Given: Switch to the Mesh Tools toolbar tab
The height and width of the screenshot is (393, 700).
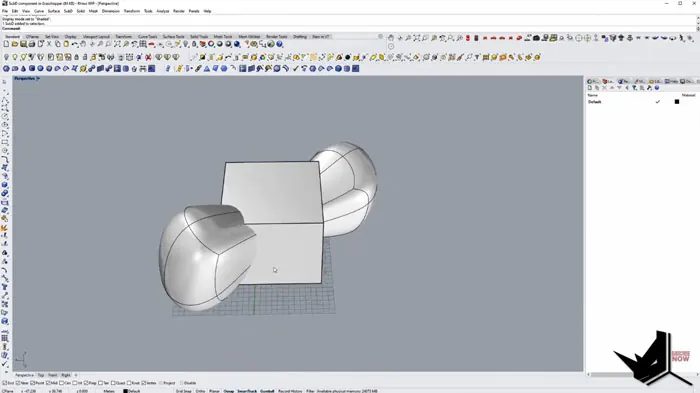Looking at the screenshot, I should (x=223, y=37).
